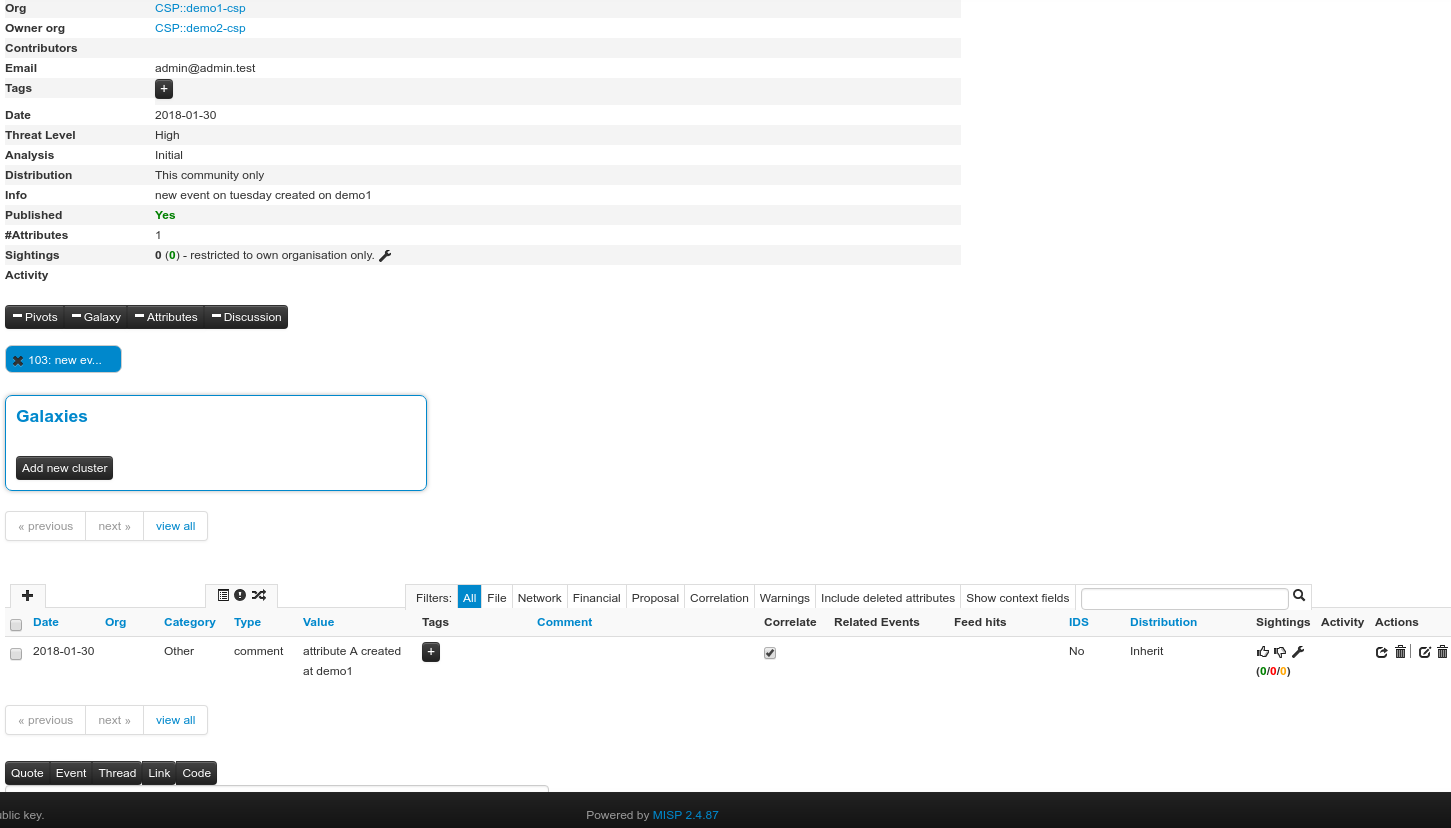Collapse the Attributes section toggle
The image size is (1451, 828).
(166, 317)
